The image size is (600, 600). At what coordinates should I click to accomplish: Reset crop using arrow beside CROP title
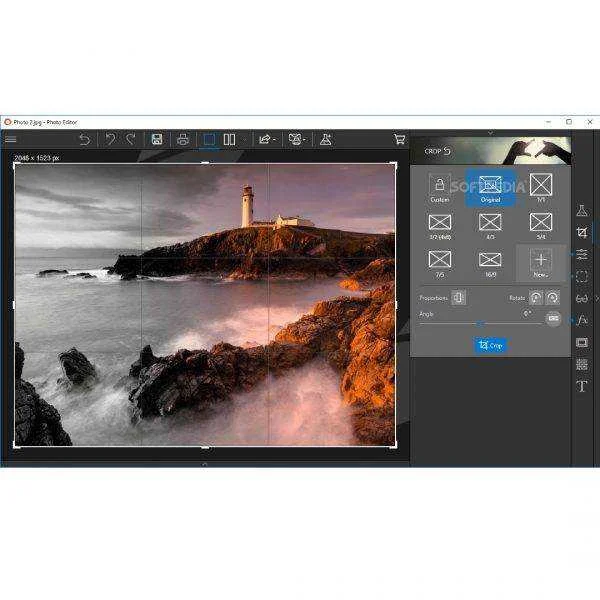pyautogui.click(x=447, y=151)
